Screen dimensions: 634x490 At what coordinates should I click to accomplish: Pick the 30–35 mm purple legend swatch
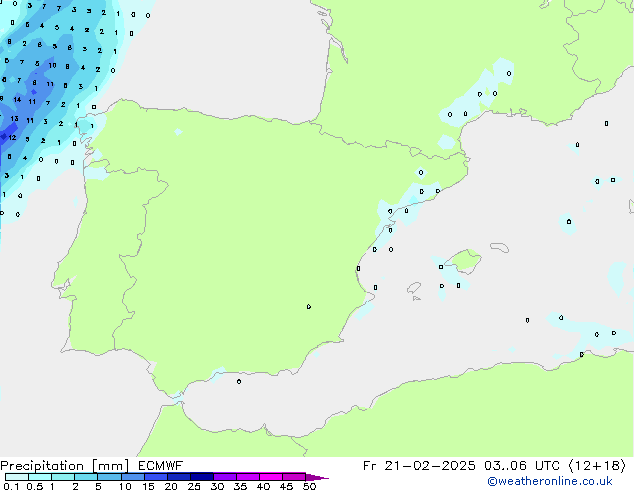224,477
